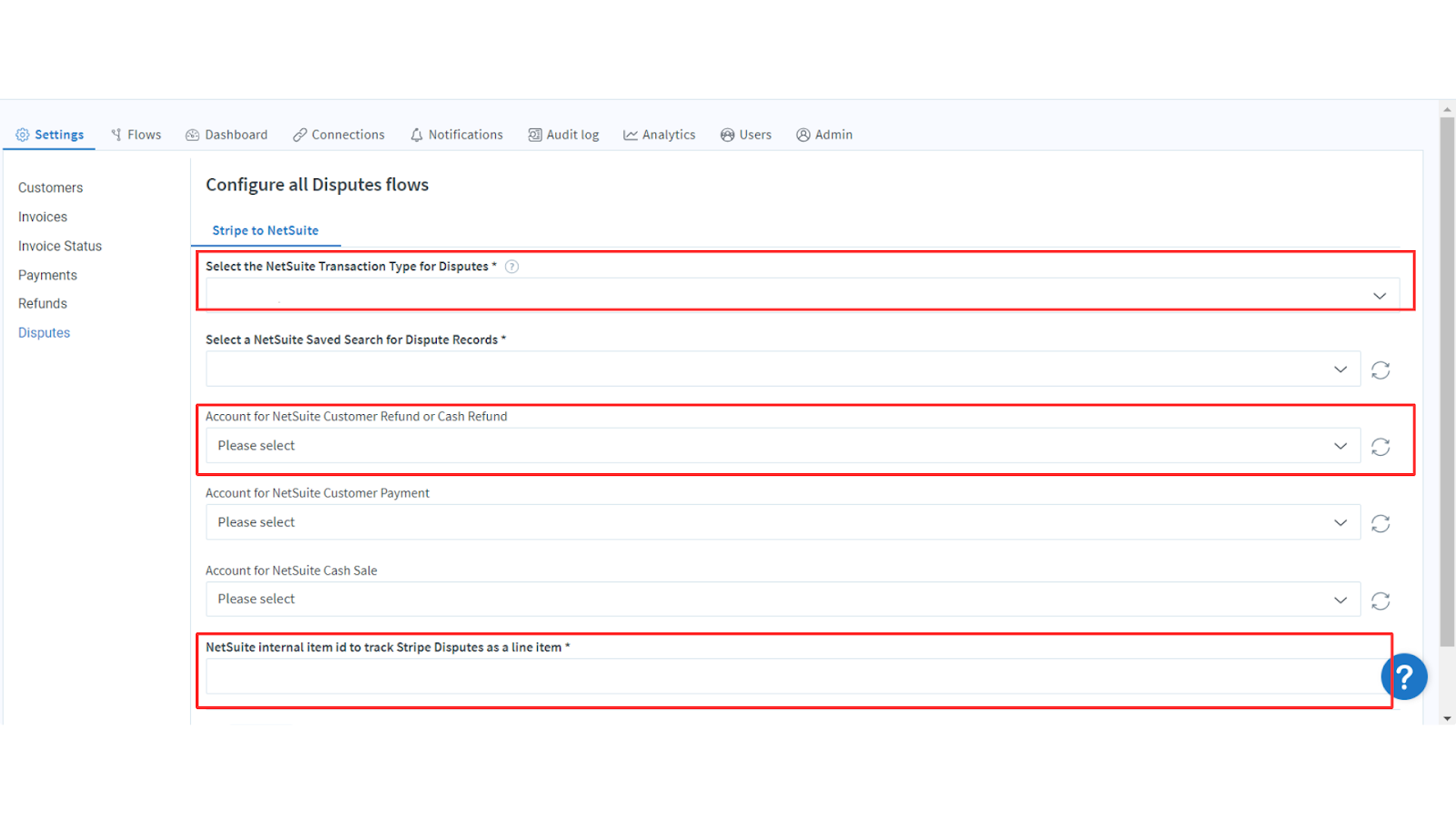Screen dimensions: 1456x819
Task: Switch to the Audit log tab
Action: point(563,135)
